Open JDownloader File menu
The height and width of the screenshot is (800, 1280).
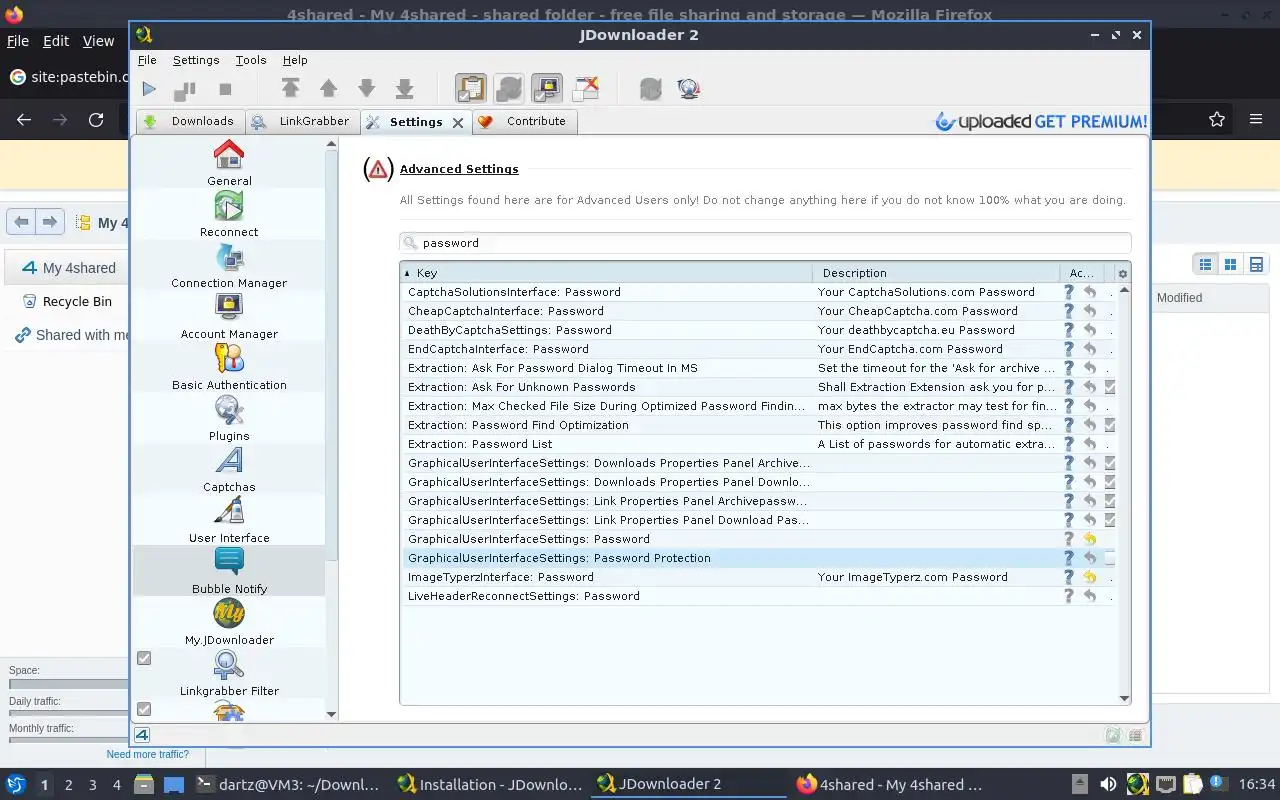click(147, 60)
